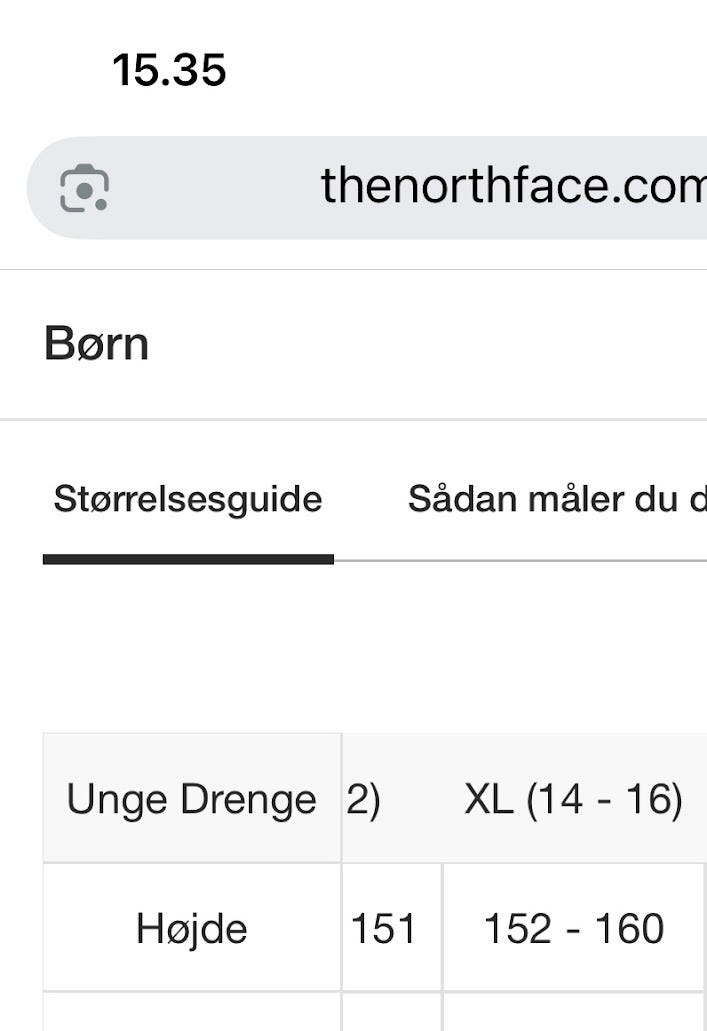Tap the black underline below Størrelsesguide
707x1031 pixels.
click(x=188, y=560)
